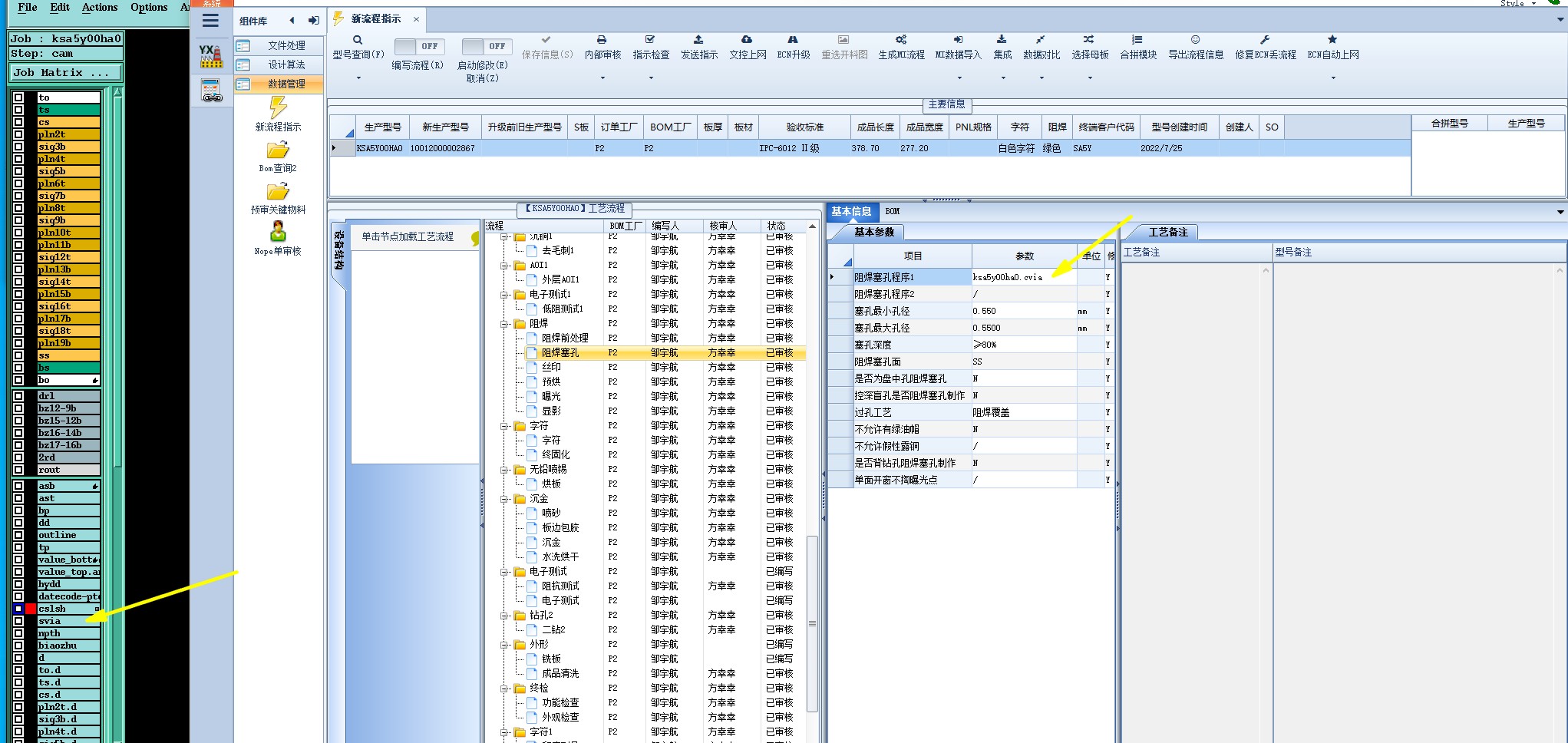Click 集成 download icon
This screenshot has height=743, width=1568.
click(x=1002, y=47)
